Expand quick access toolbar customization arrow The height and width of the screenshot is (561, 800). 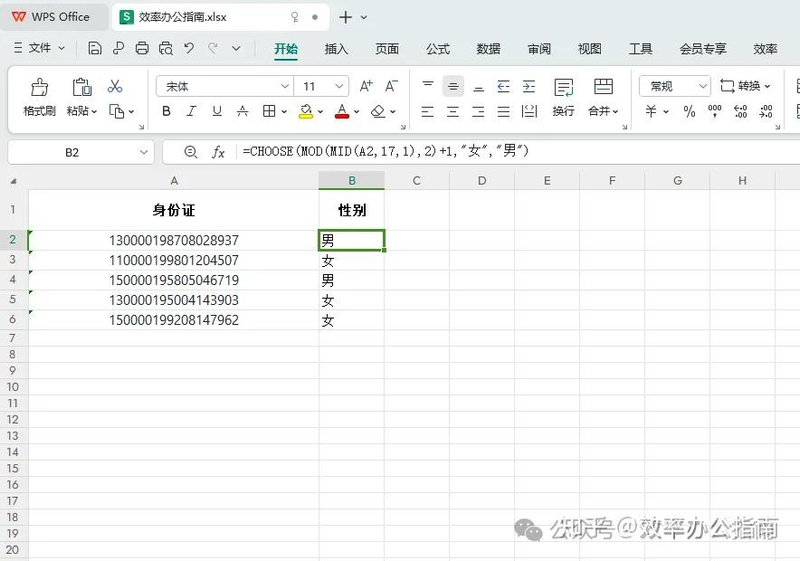tap(236, 48)
